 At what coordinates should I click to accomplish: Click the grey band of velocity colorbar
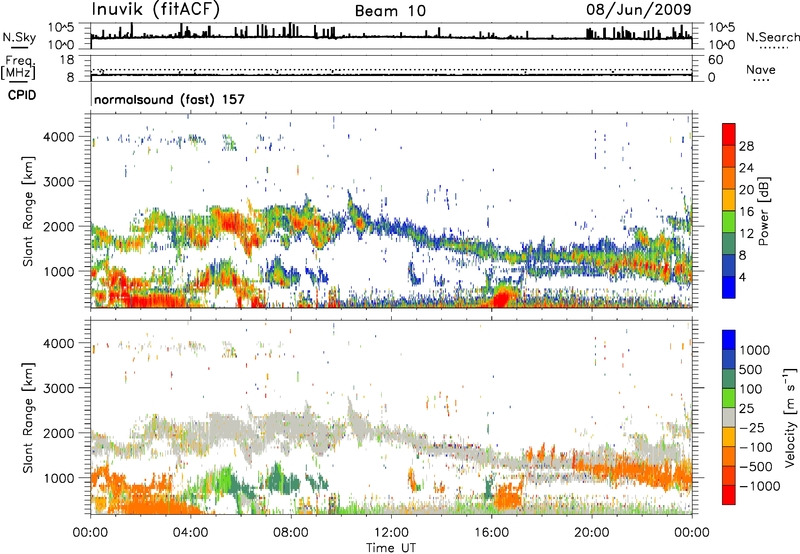coord(729,418)
